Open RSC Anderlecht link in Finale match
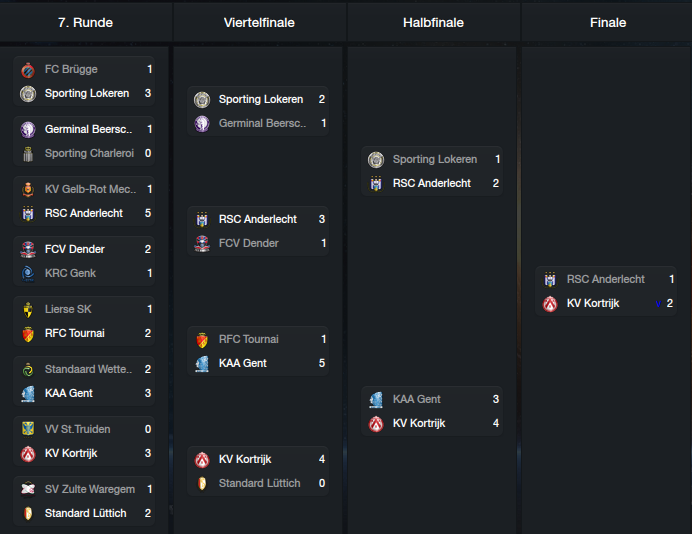692x534 pixels. [x=606, y=279]
